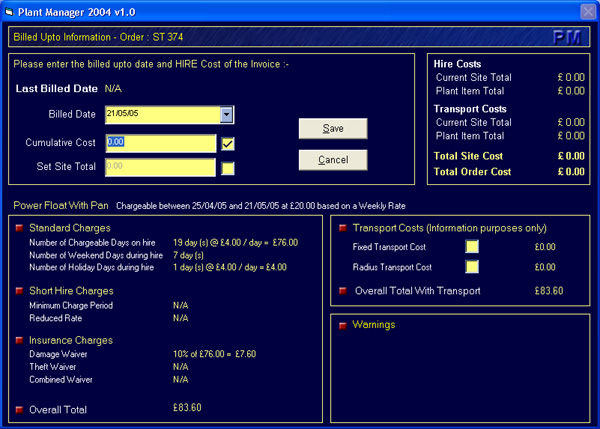The image size is (600, 429).
Task: Click the Overall Total £83.60 amount
Action: click(x=187, y=408)
